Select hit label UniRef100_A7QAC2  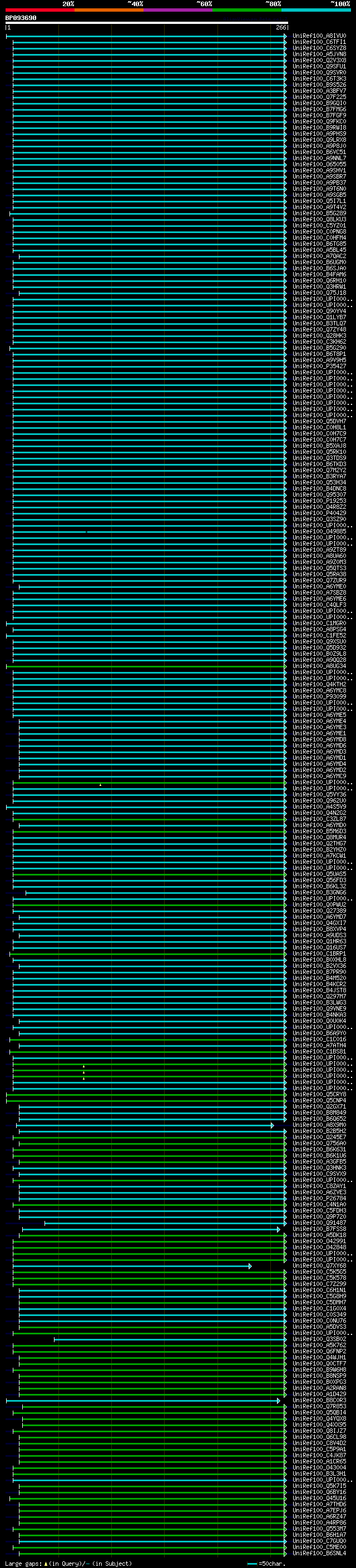click(x=319, y=256)
